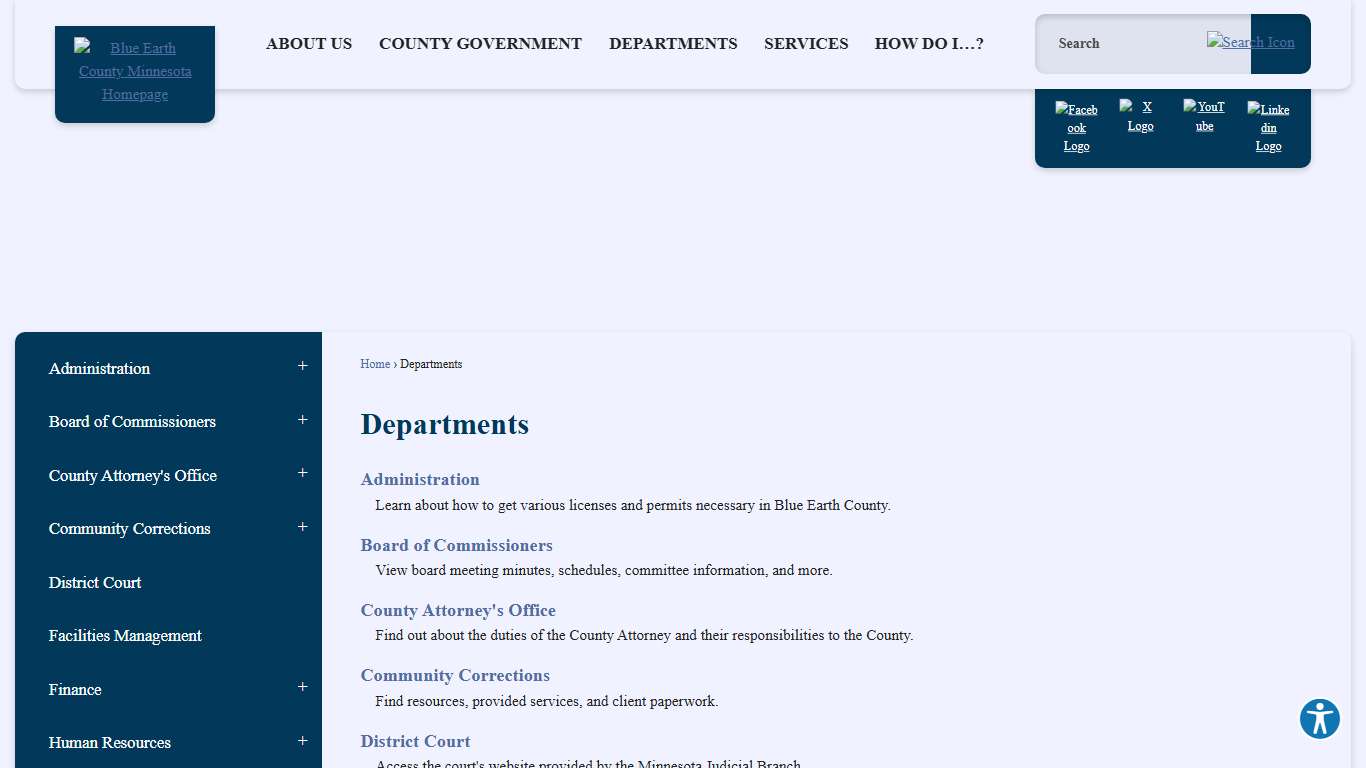Expand the Finance section plus sign
Image resolution: width=1366 pixels, height=768 pixels.
tap(302, 687)
